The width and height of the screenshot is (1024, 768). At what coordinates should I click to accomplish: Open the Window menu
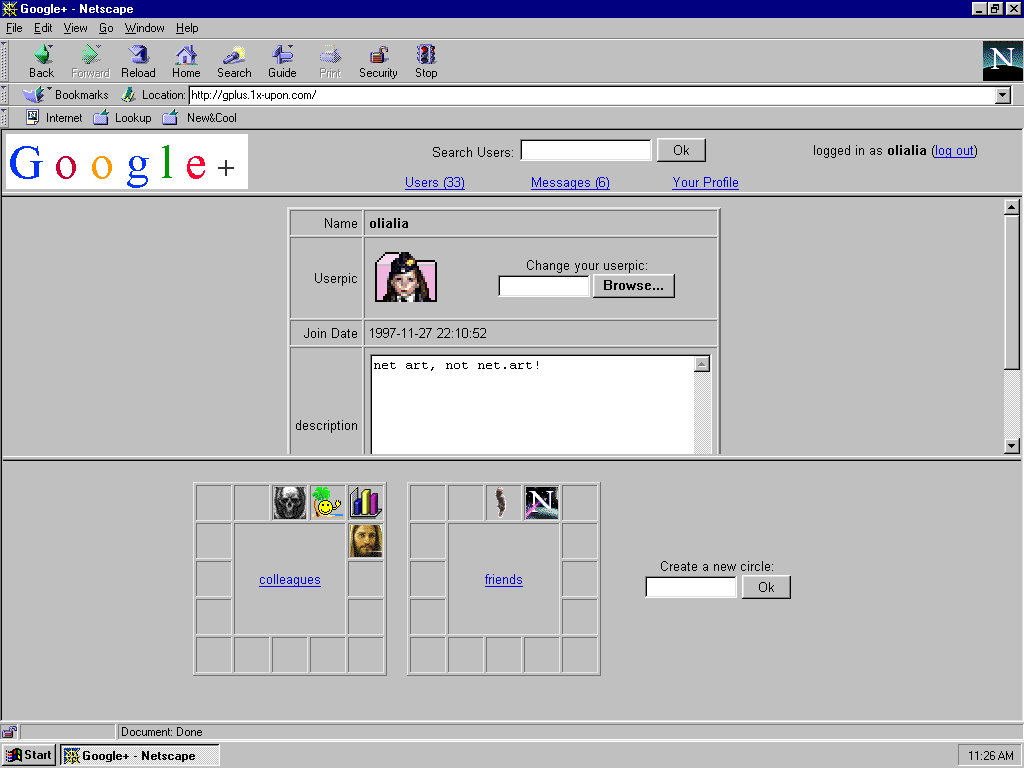pyautogui.click(x=144, y=28)
